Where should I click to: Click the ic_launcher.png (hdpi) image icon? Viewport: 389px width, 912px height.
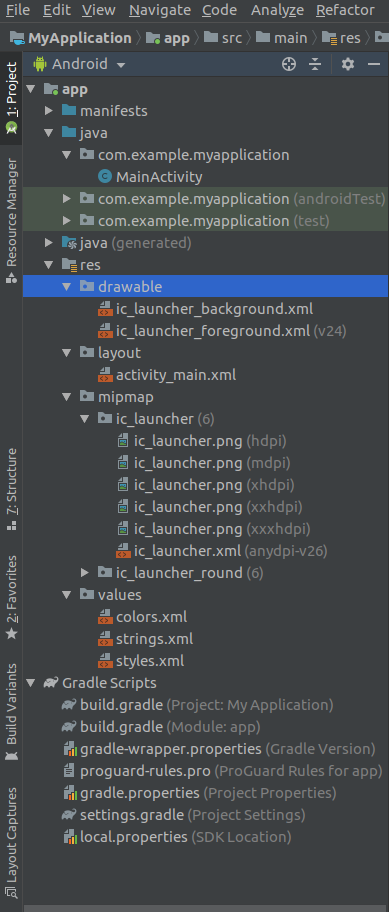tap(123, 441)
